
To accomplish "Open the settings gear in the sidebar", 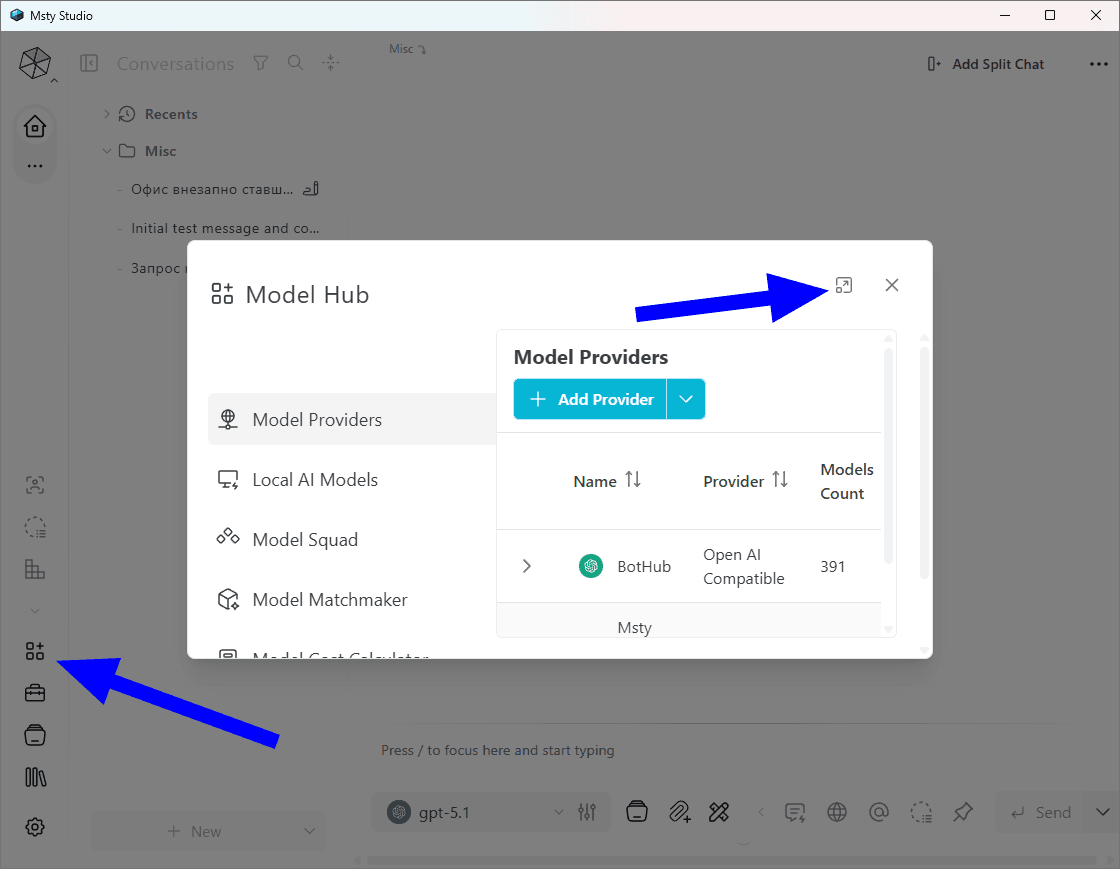I will (x=35, y=827).
